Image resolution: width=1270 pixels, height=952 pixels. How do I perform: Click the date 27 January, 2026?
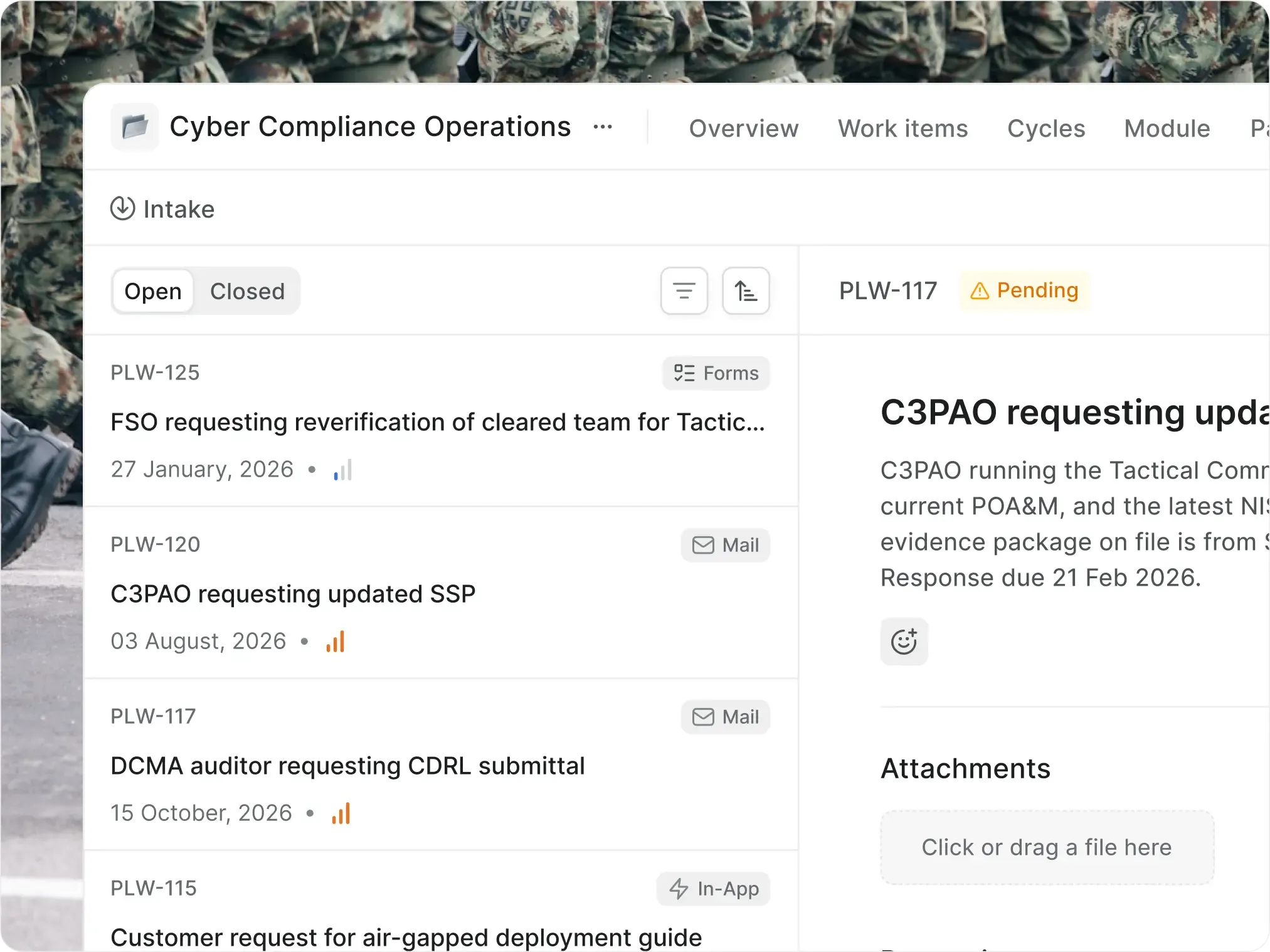pos(202,469)
